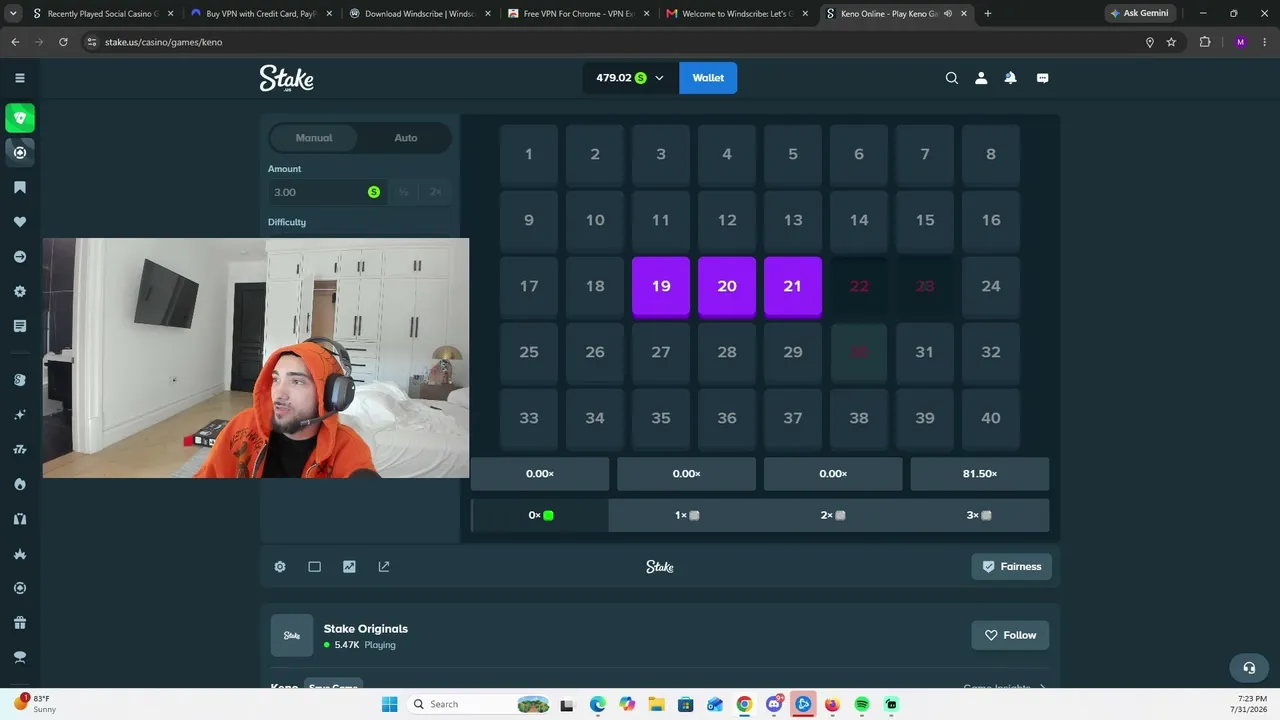Image resolution: width=1280 pixels, height=720 pixels.
Task: Open favourites heart icon in sidebar
Action: click(20, 222)
